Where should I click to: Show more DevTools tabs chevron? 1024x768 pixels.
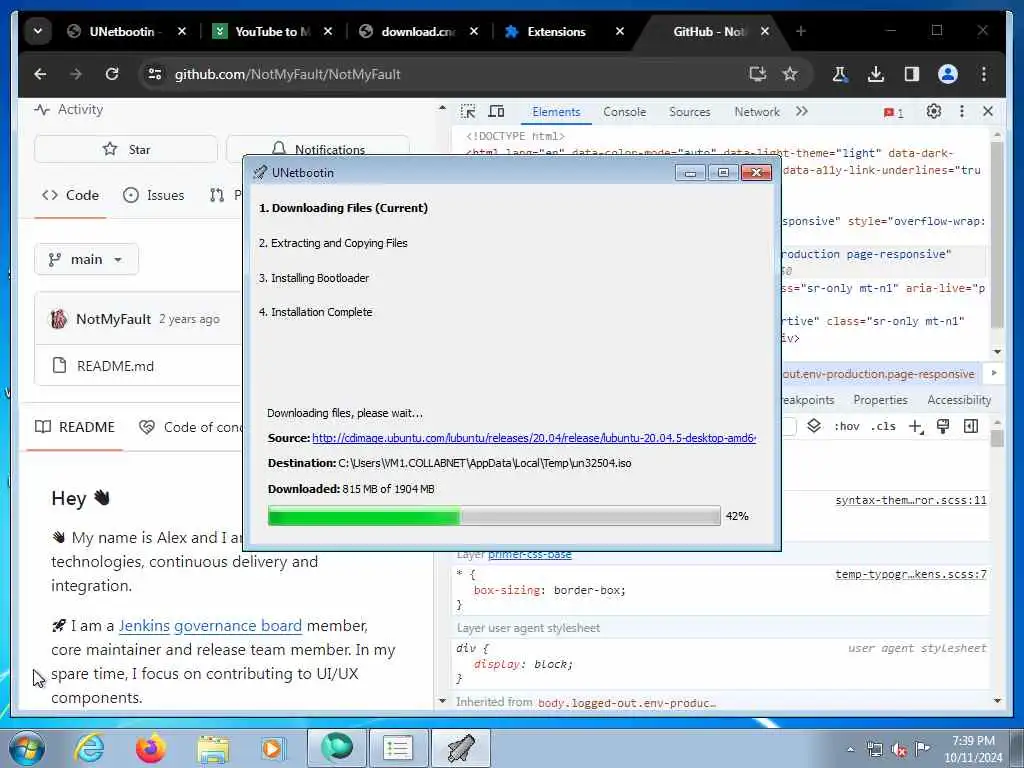801,112
